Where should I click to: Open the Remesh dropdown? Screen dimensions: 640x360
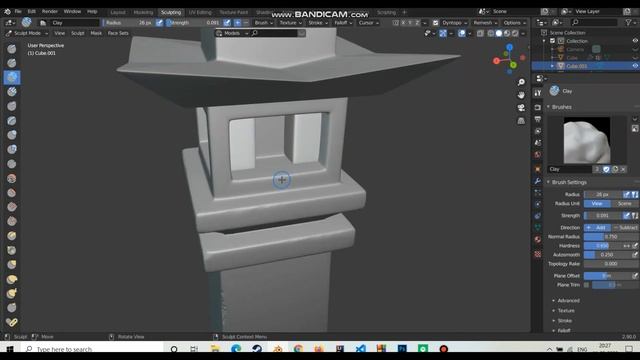click(485, 23)
